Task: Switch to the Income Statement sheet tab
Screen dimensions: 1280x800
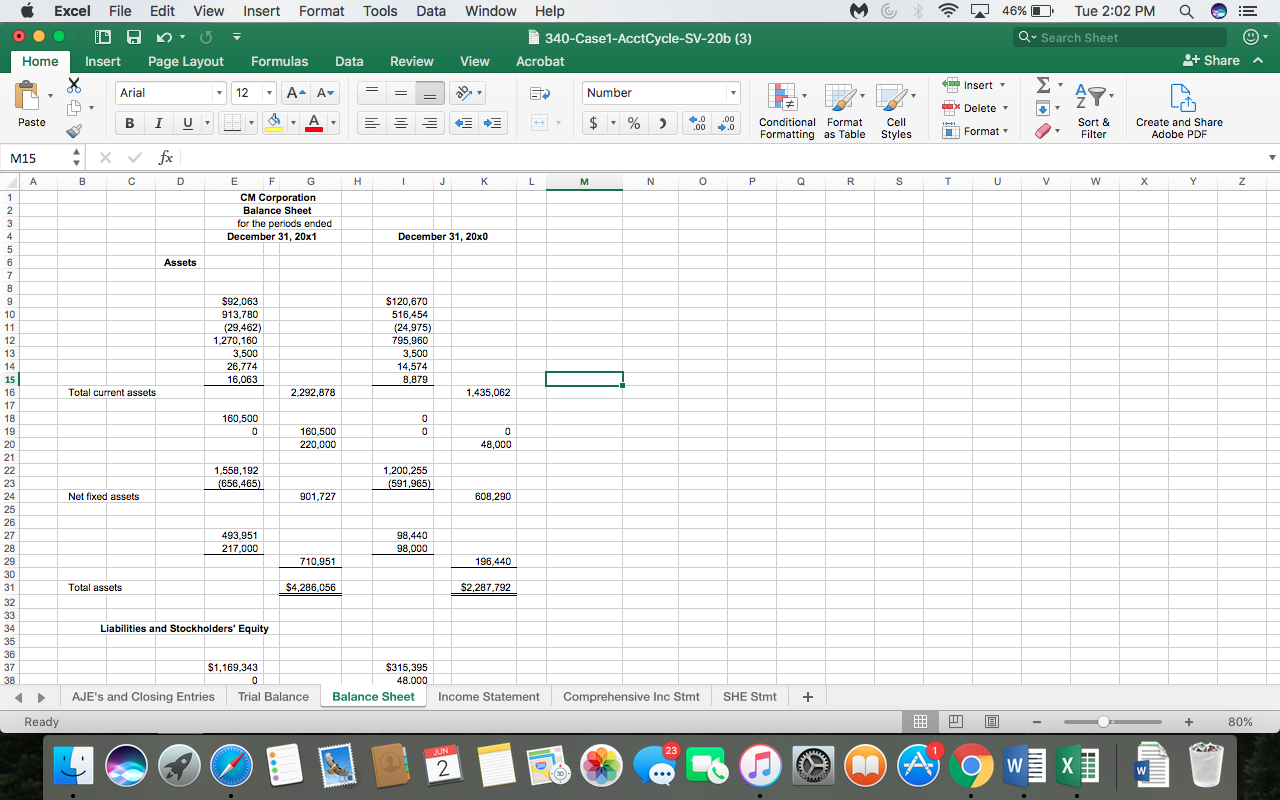Action: [488, 696]
